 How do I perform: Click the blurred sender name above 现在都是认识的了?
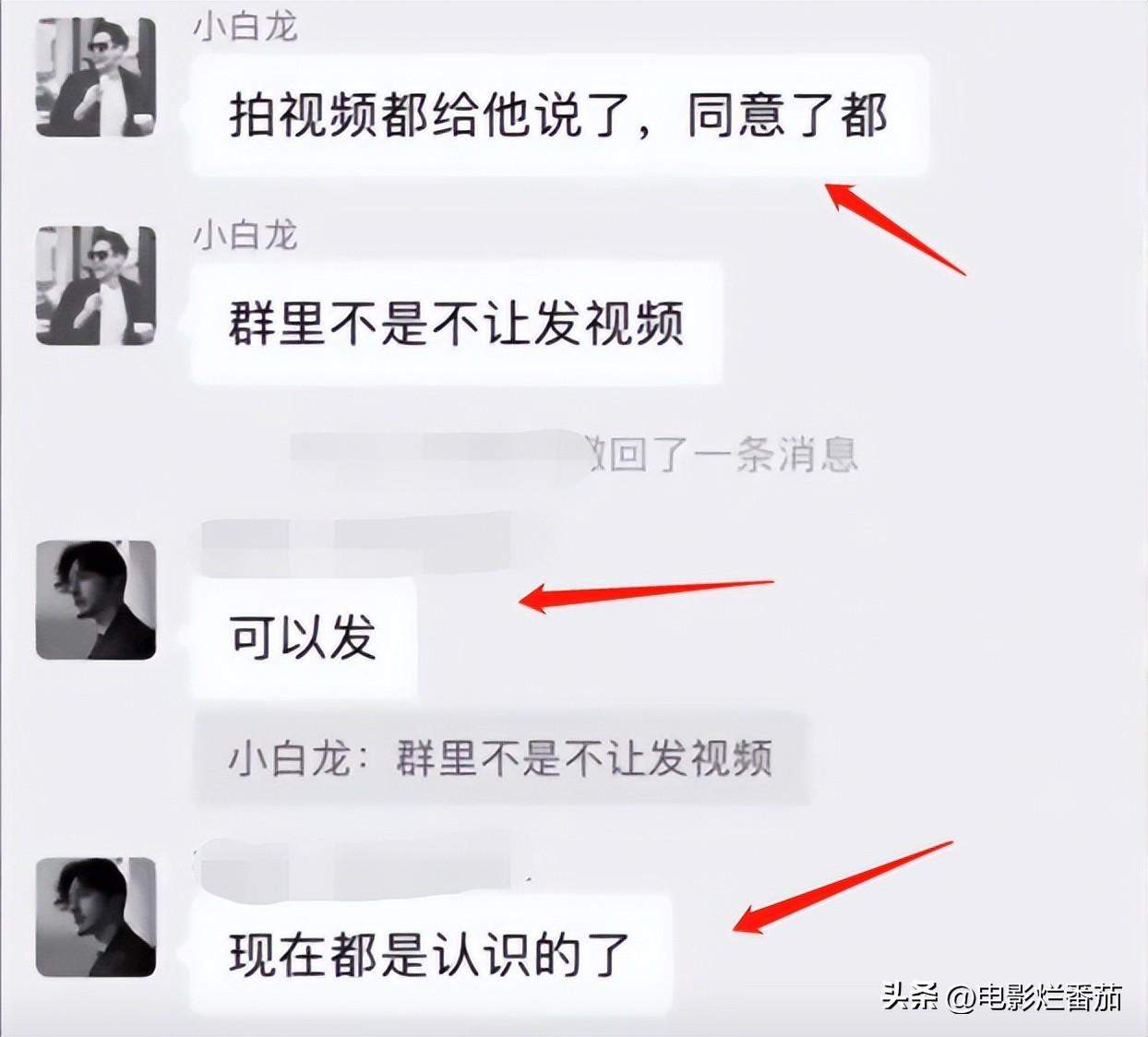356,859
